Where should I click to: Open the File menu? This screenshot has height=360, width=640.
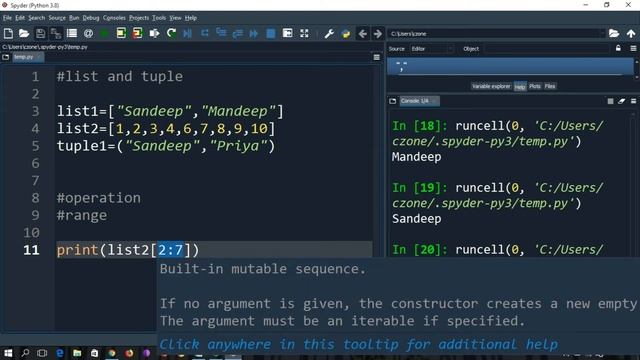(7, 18)
